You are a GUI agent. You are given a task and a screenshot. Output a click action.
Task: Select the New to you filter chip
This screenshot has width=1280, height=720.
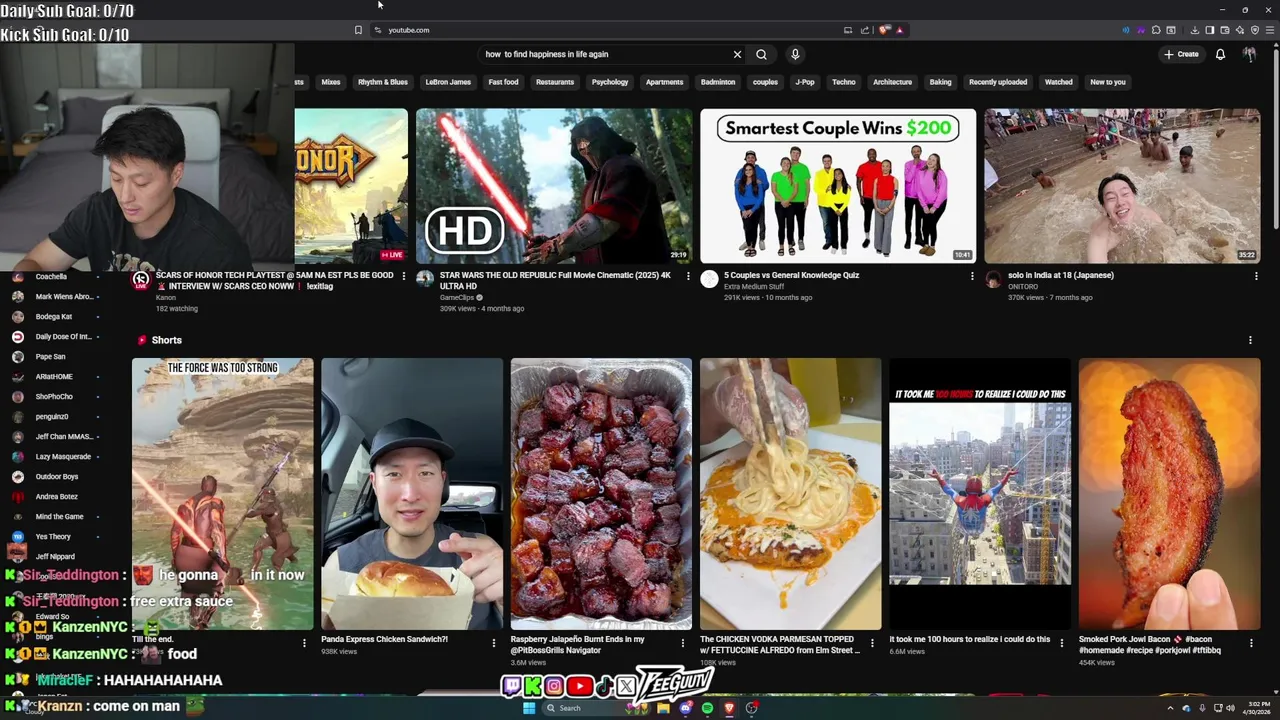1108,82
